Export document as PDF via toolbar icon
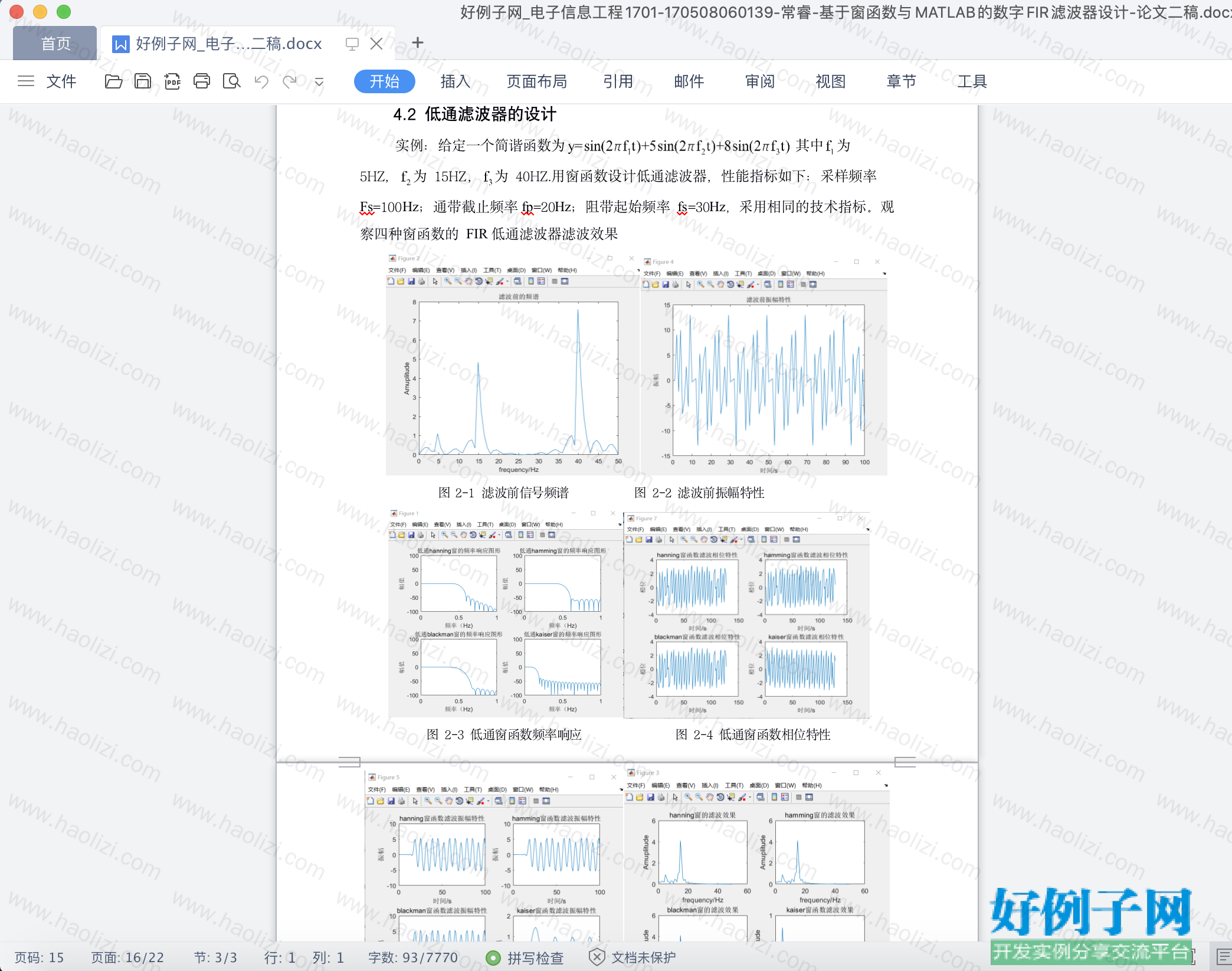The height and width of the screenshot is (971, 1232). click(172, 81)
